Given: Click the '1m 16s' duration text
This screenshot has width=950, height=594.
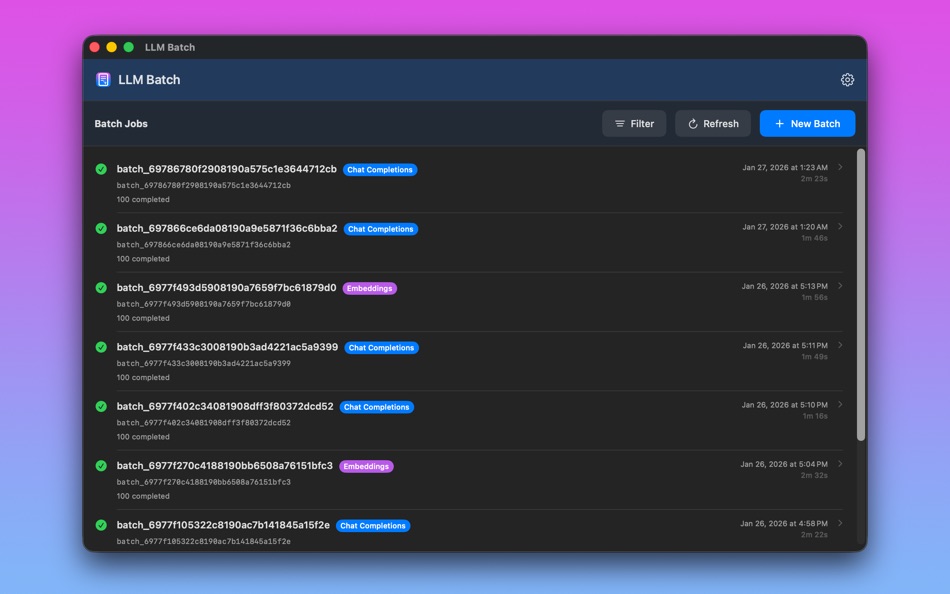Looking at the screenshot, I should (x=815, y=417).
